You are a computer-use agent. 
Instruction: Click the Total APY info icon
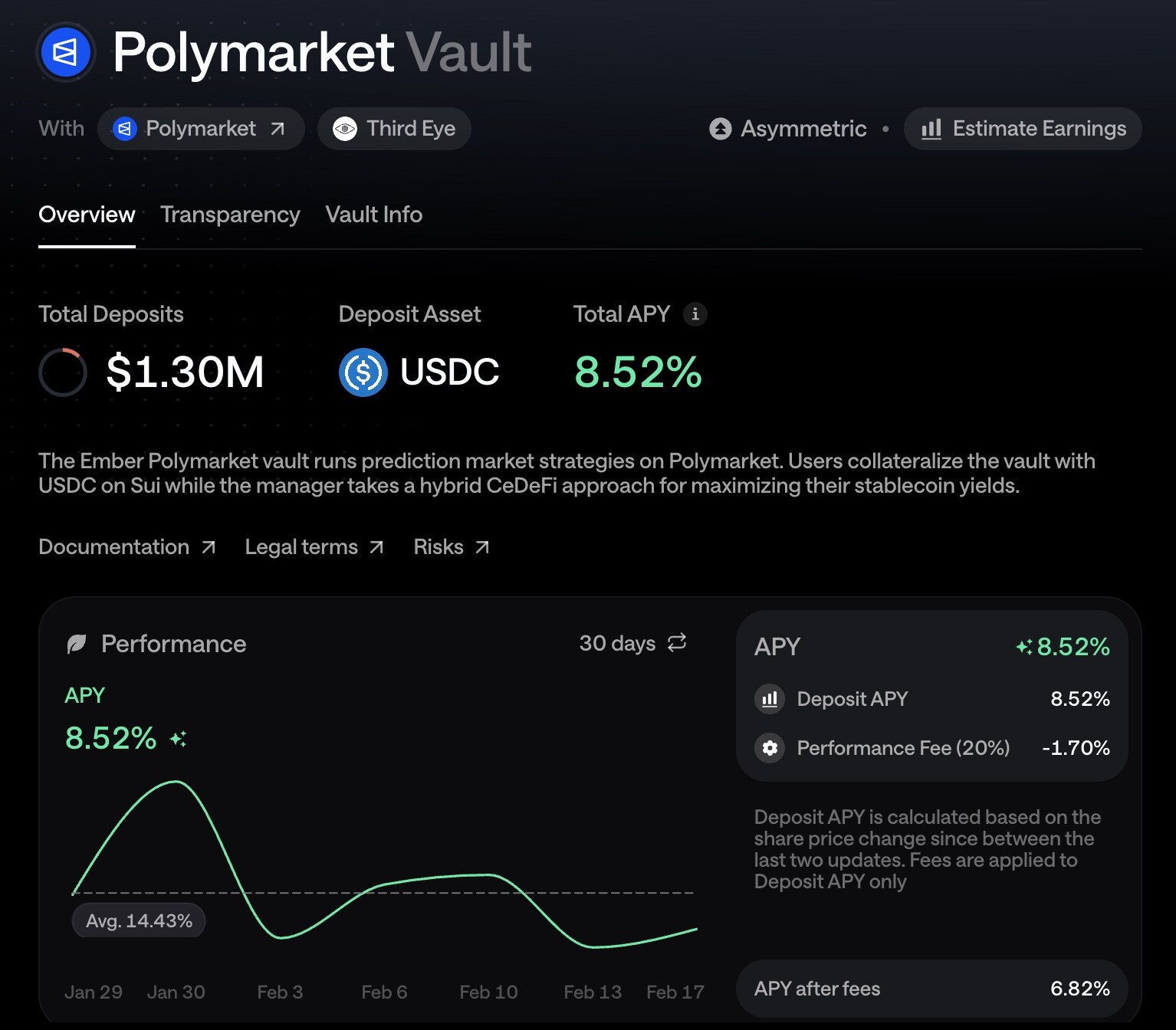pyautogui.click(x=695, y=314)
